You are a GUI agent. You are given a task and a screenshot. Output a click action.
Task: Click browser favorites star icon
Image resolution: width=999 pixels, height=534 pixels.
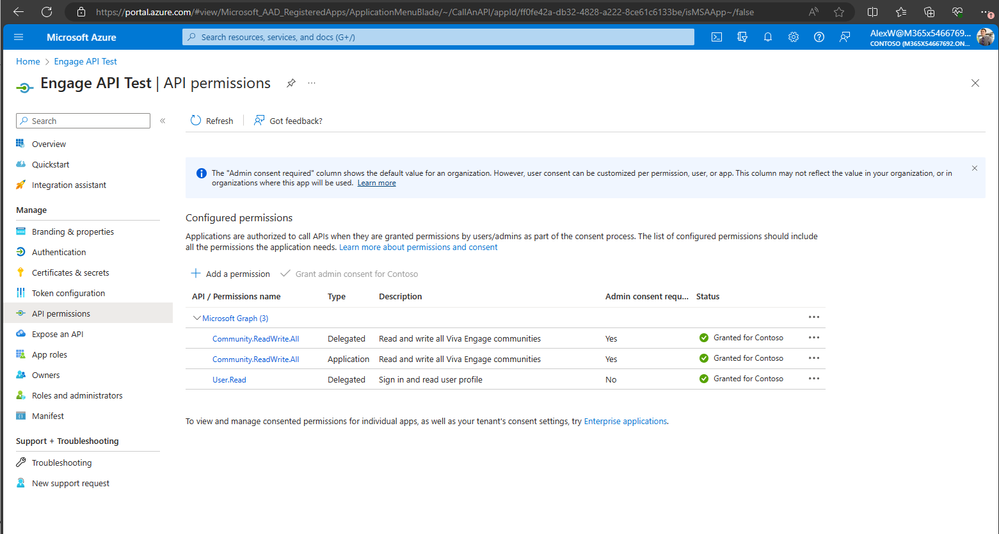pyautogui.click(x=839, y=11)
